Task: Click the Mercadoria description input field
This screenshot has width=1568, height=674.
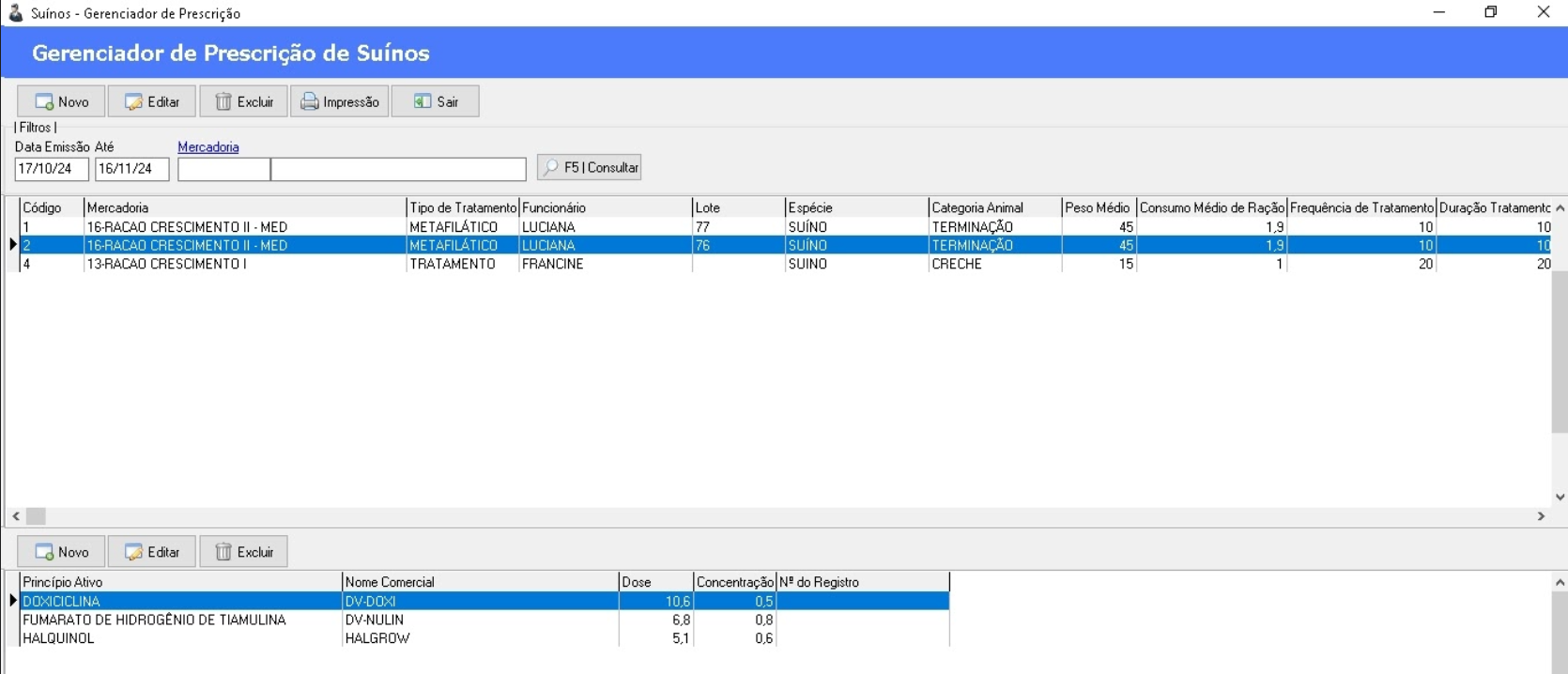Action: (x=399, y=169)
